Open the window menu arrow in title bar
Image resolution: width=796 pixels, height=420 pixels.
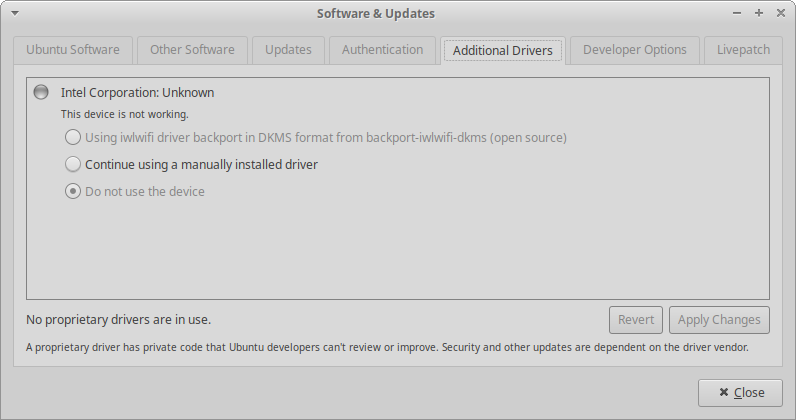15,13
